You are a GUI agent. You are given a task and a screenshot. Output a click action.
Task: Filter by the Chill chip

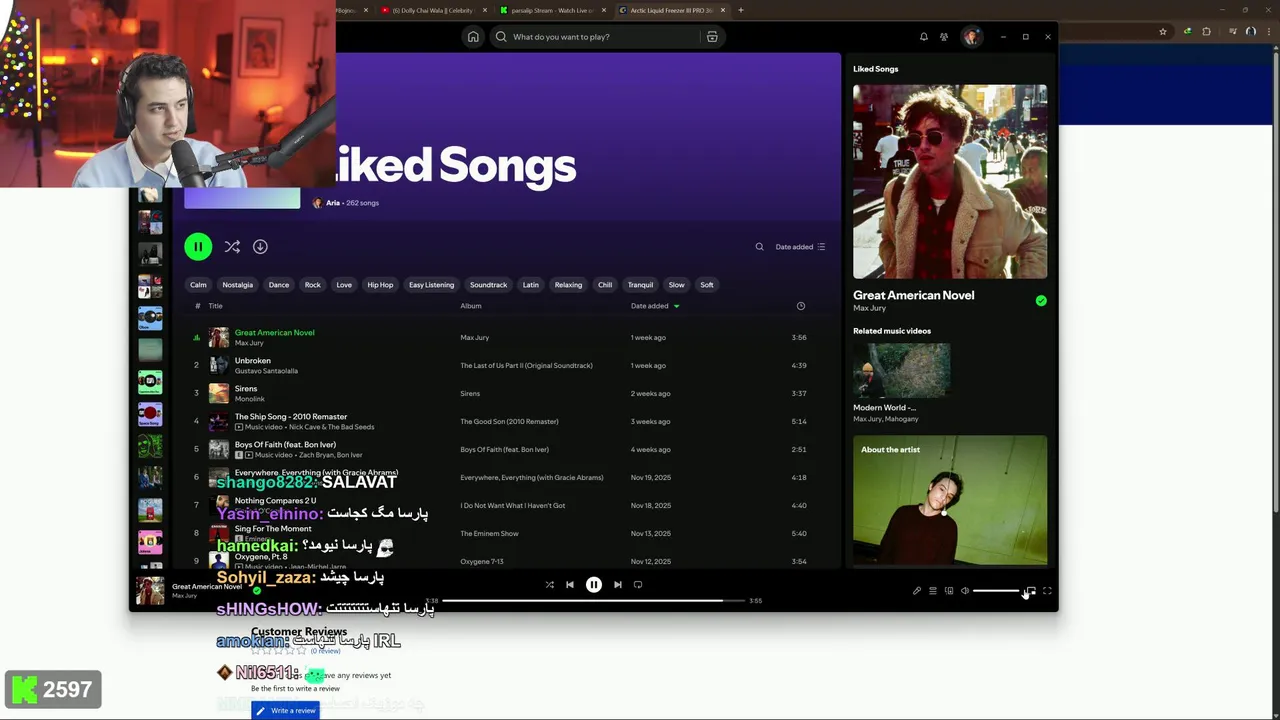[x=605, y=285]
